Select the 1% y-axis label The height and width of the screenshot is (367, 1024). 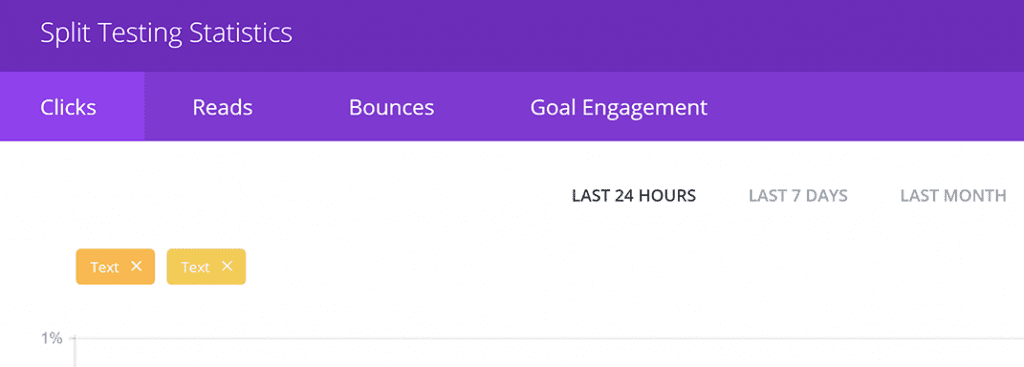(52, 338)
